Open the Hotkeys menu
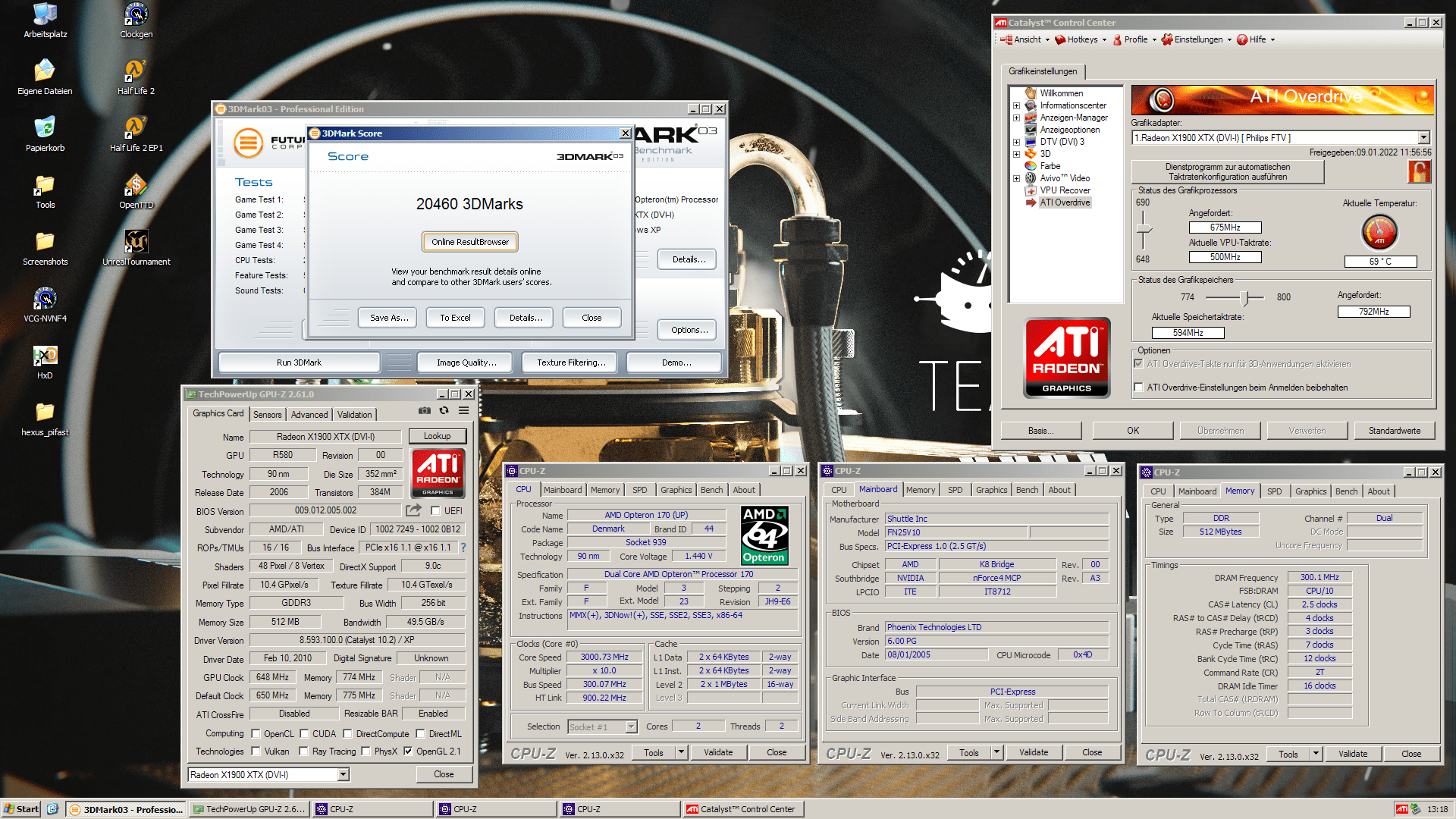1456x819 pixels. 1081,39
